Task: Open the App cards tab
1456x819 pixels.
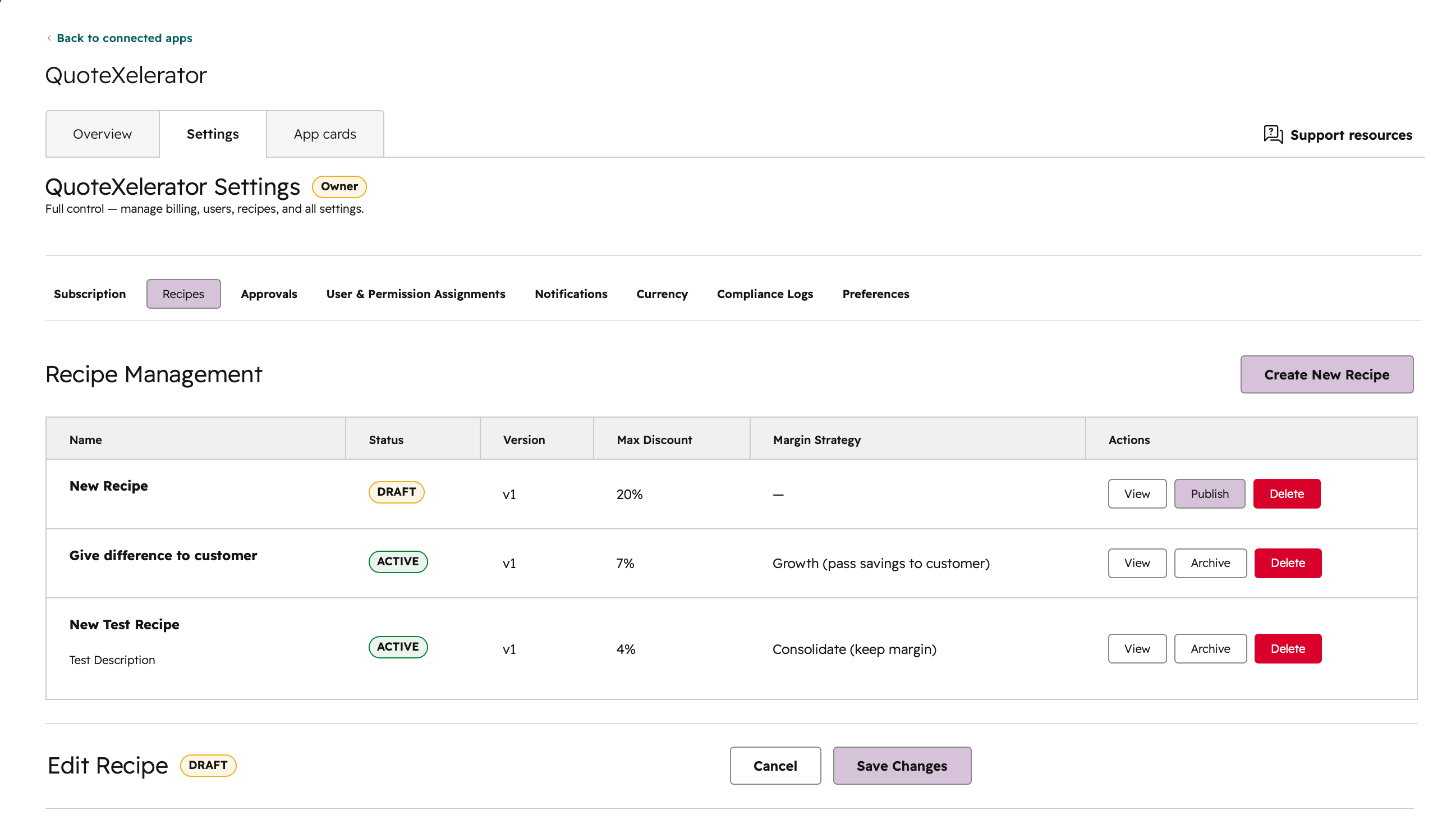Action: [x=325, y=134]
